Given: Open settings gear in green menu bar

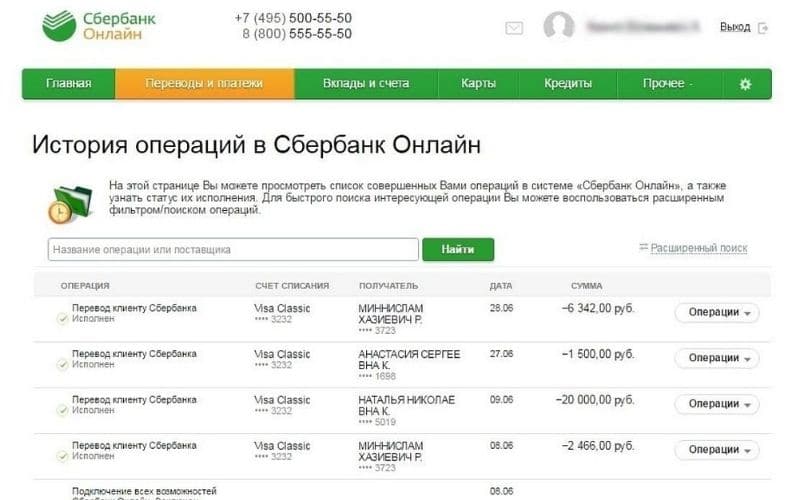Looking at the screenshot, I should 745,84.
